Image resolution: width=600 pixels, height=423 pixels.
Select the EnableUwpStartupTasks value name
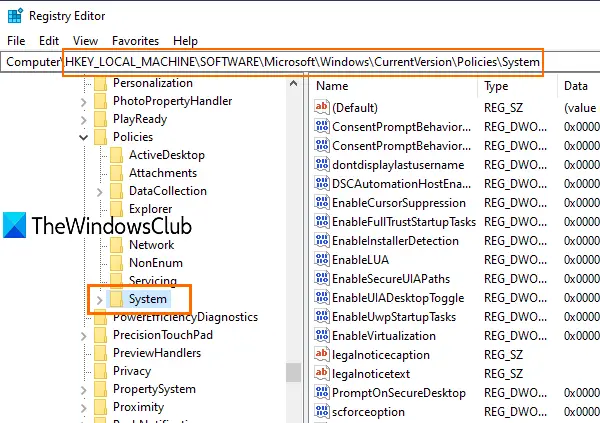pos(394,317)
